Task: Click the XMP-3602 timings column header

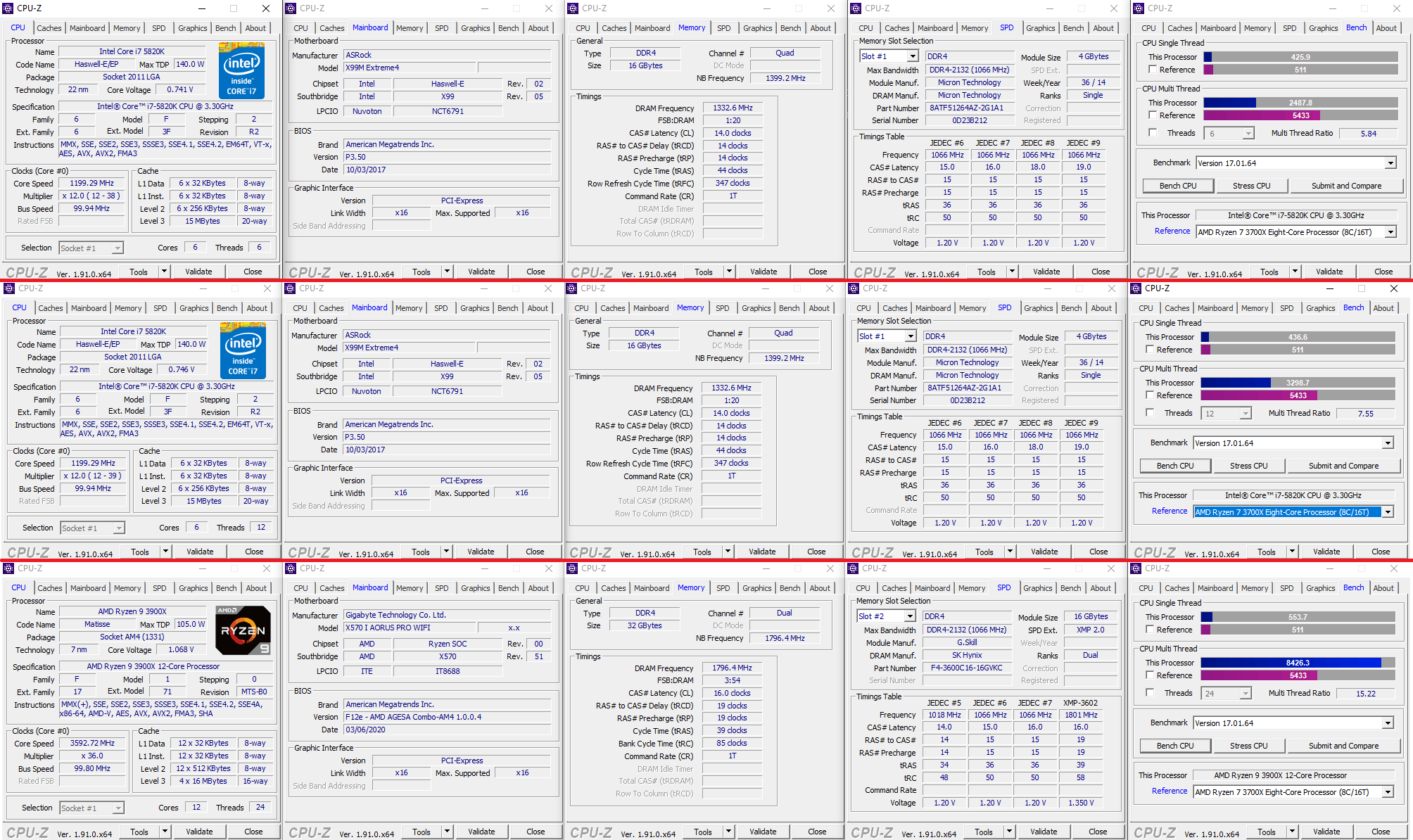Action: (1080, 703)
